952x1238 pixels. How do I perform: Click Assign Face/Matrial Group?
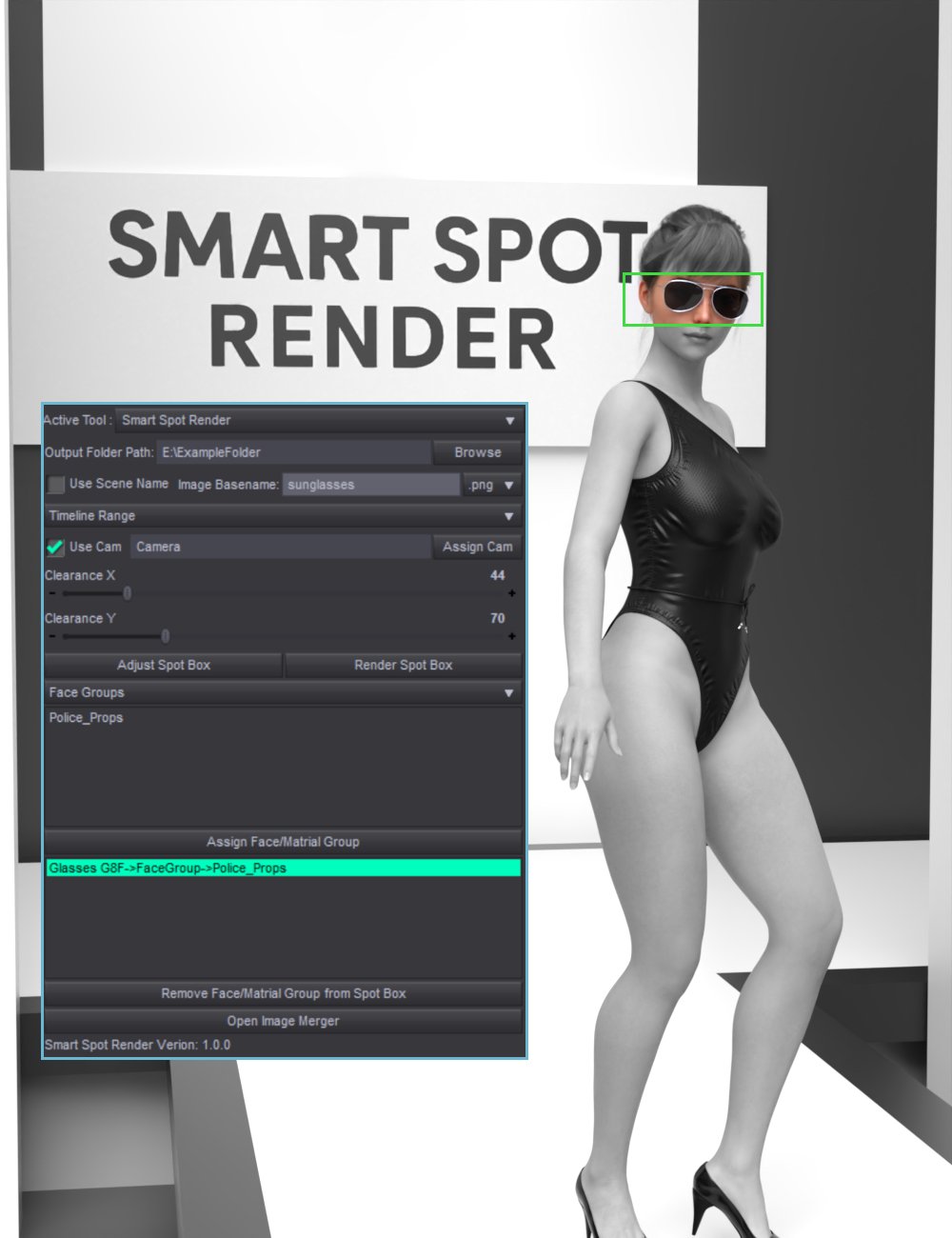coord(281,841)
